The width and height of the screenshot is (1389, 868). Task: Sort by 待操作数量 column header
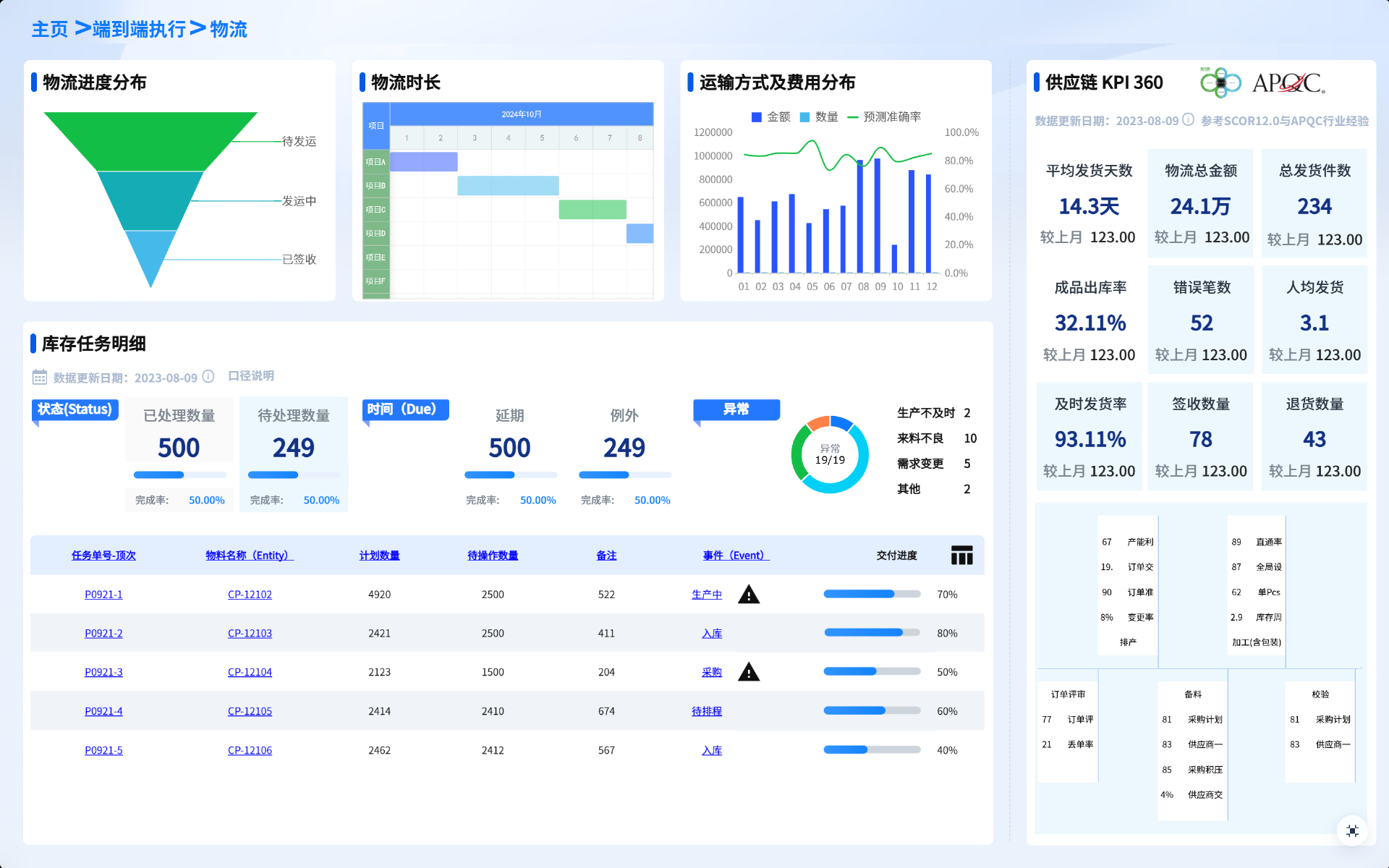coord(493,556)
